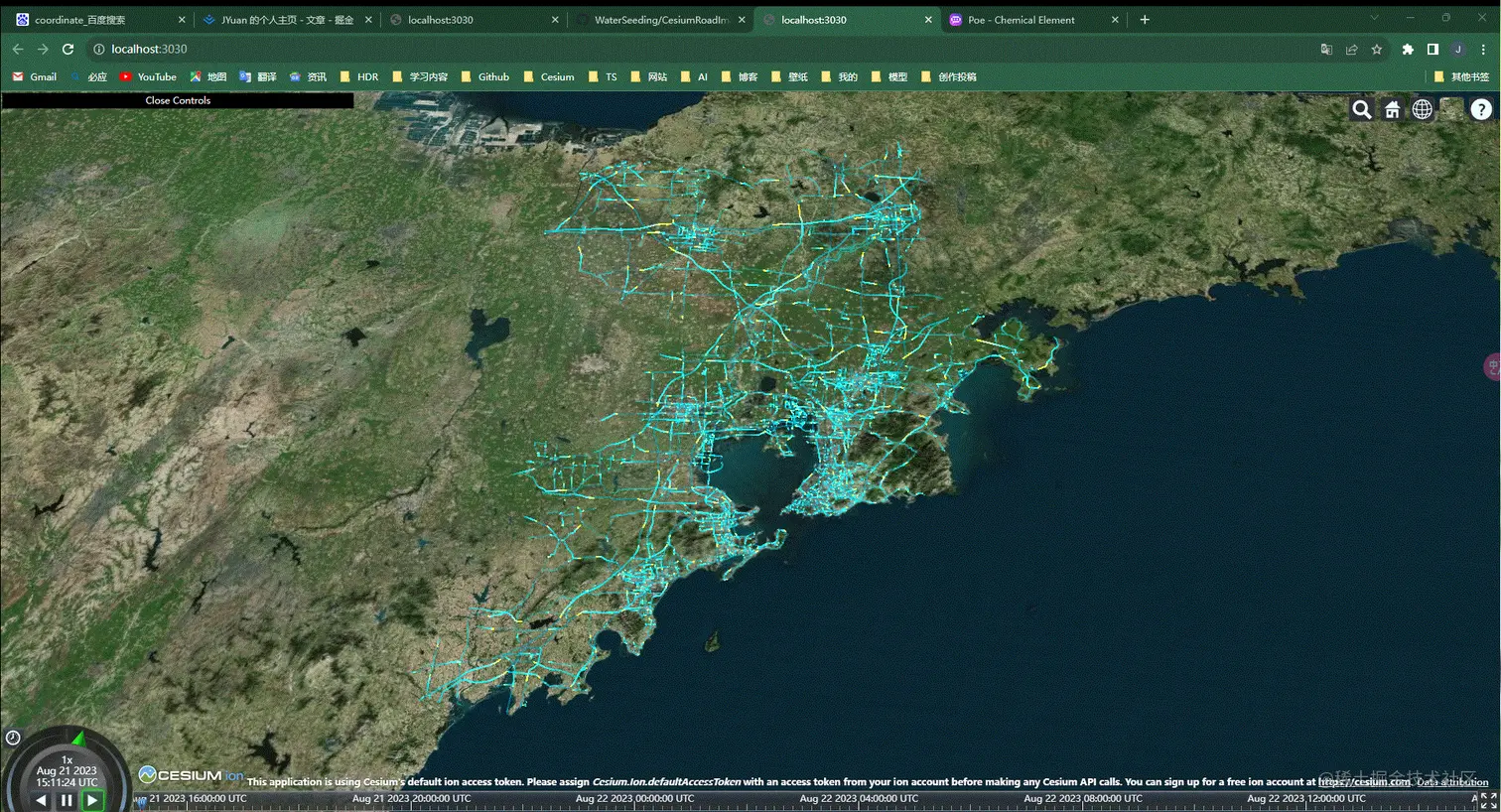Image resolution: width=1501 pixels, height=812 pixels.
Task: Open the 翻译 bookmark
Action: coord(258,76)
